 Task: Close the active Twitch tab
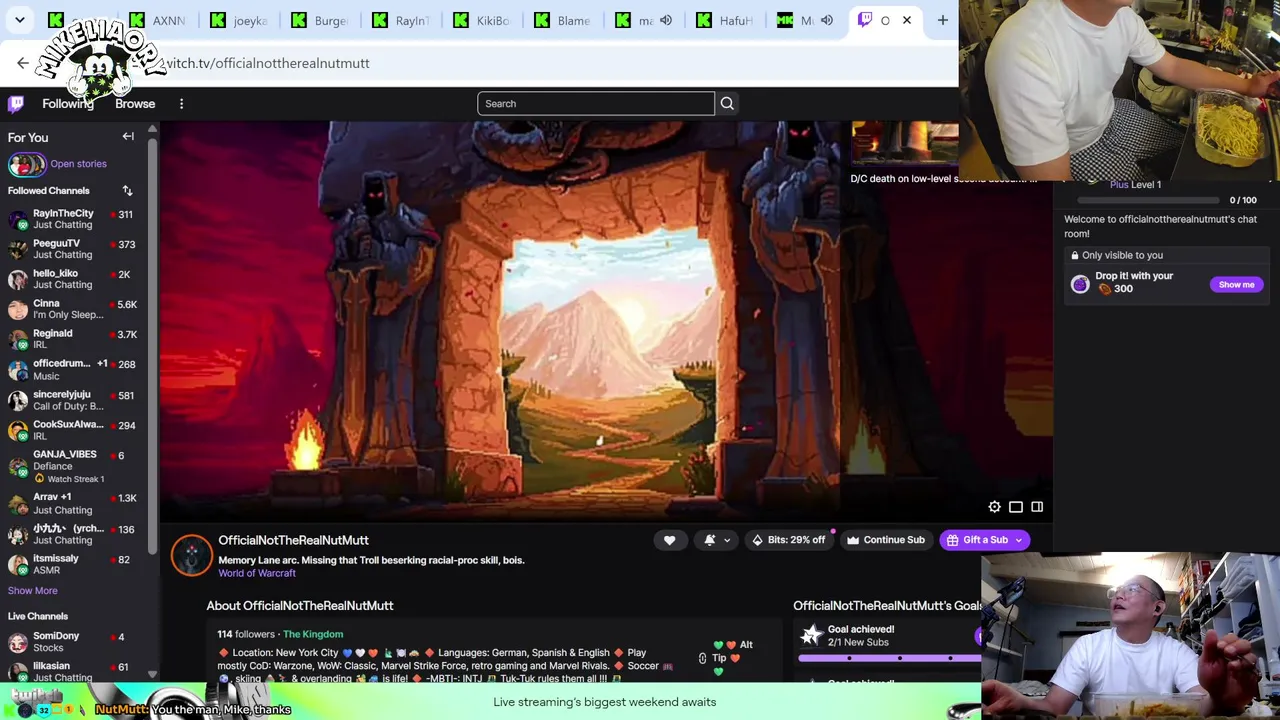point(907,20)
